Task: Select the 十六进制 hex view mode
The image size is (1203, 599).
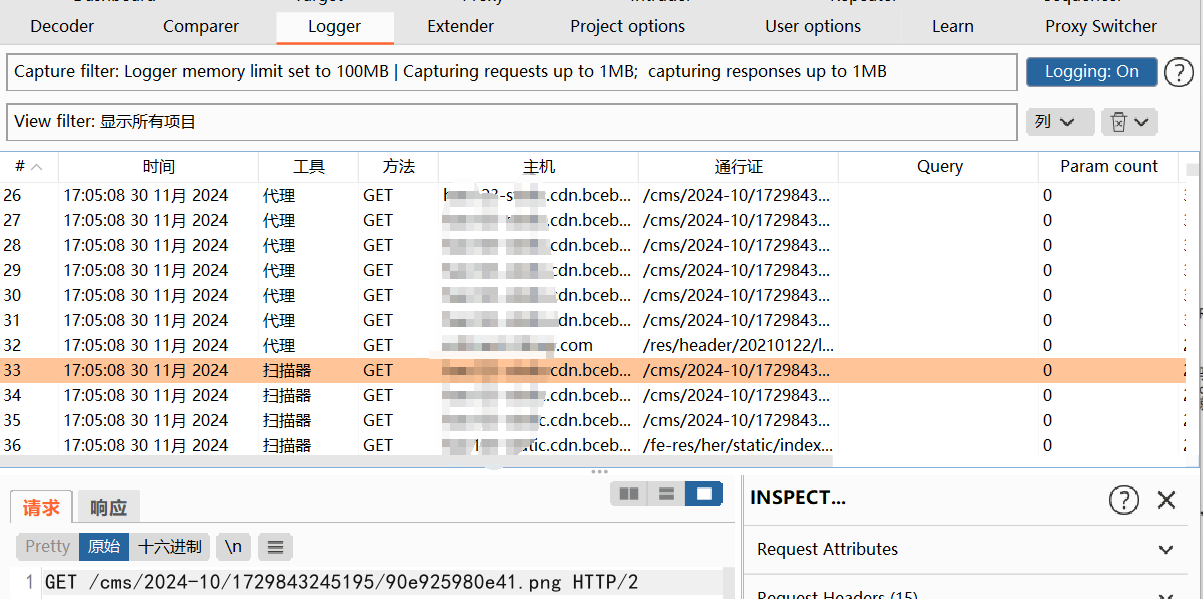Action: pos(170,547)
